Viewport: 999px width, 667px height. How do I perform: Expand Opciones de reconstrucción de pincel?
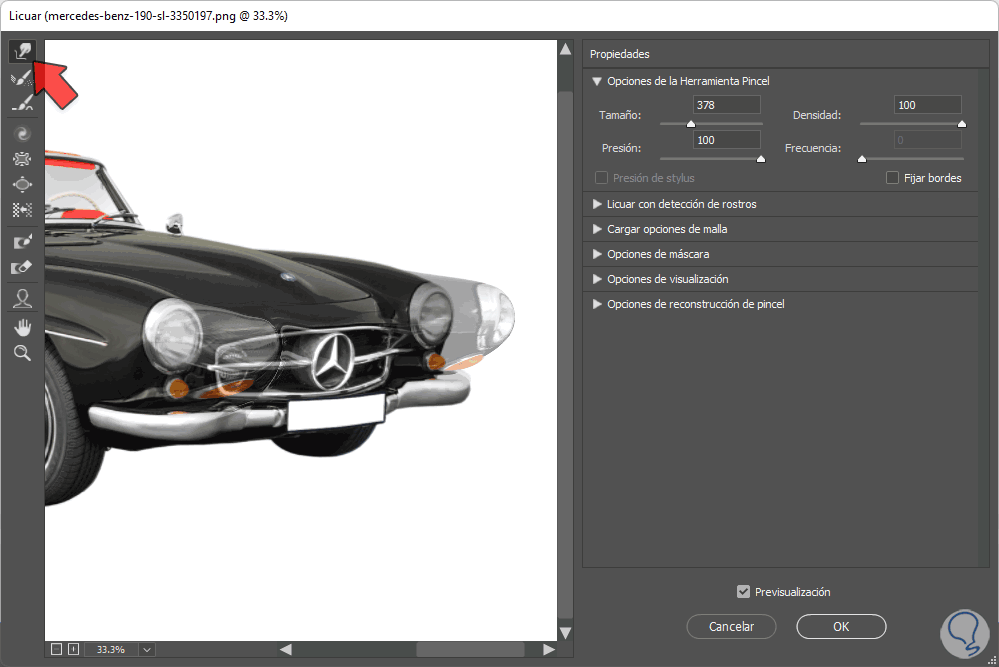coord(597,304)
